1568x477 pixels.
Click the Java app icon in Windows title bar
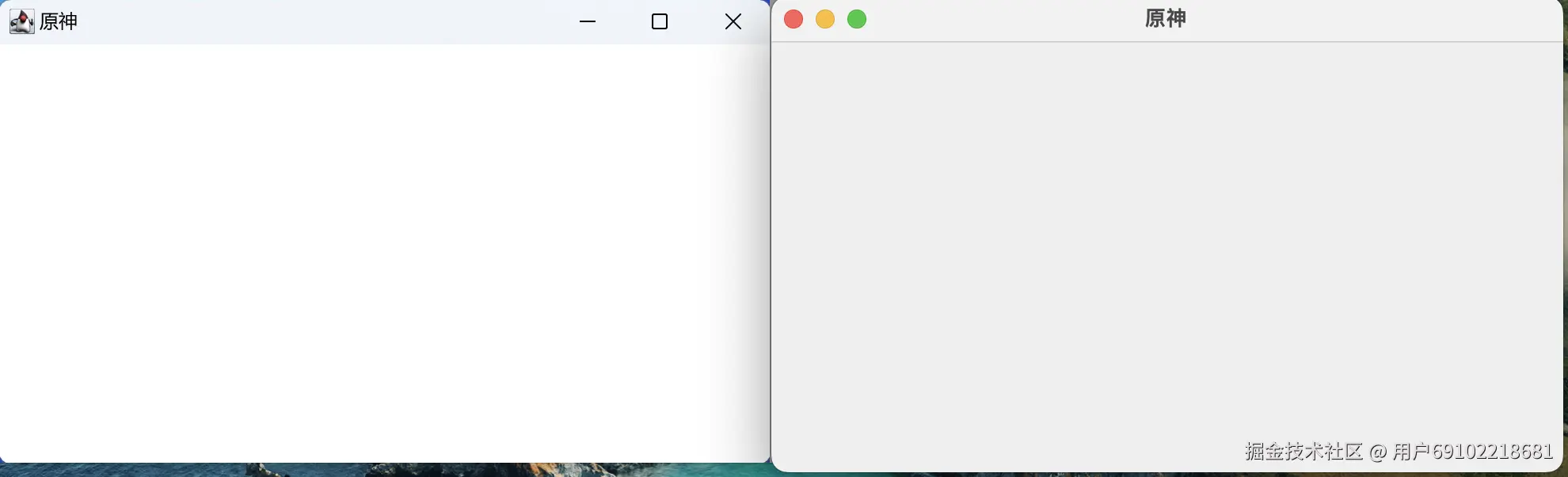(x=21, y=21)
